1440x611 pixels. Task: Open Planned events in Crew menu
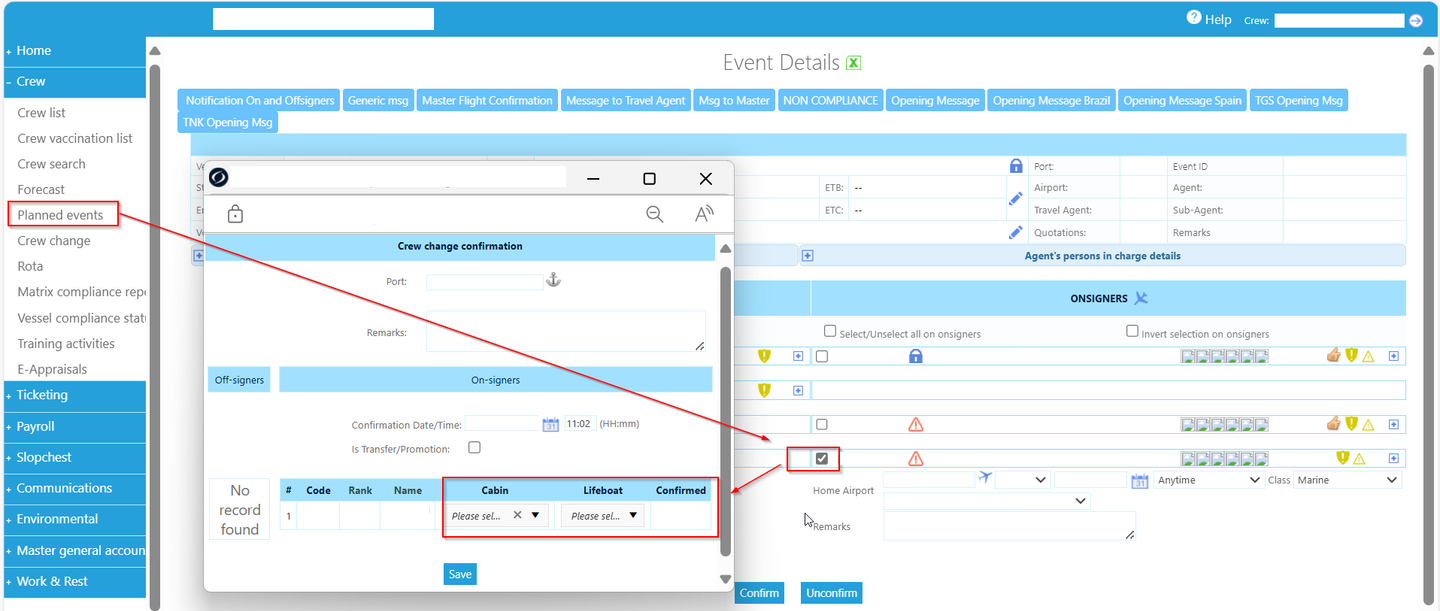(x=60, y=215)
